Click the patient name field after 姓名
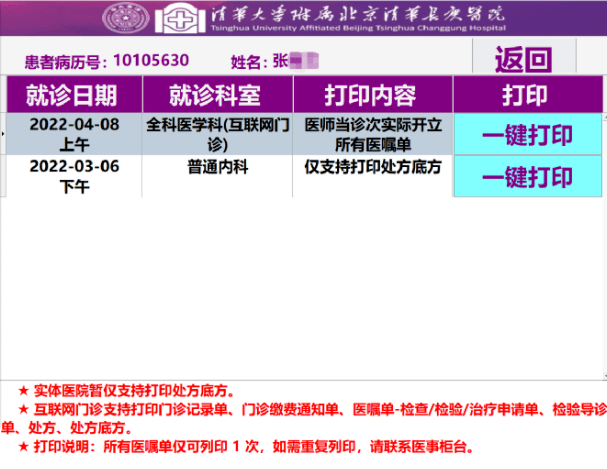 [296, 61]
